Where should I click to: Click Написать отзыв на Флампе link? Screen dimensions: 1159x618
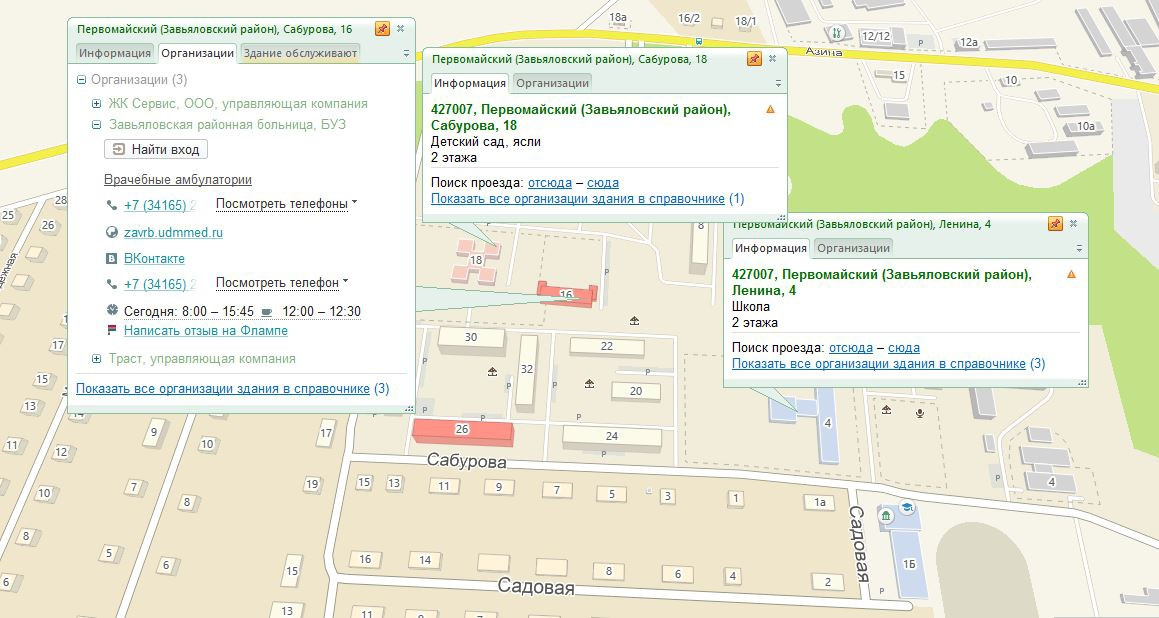coord(205,330)
